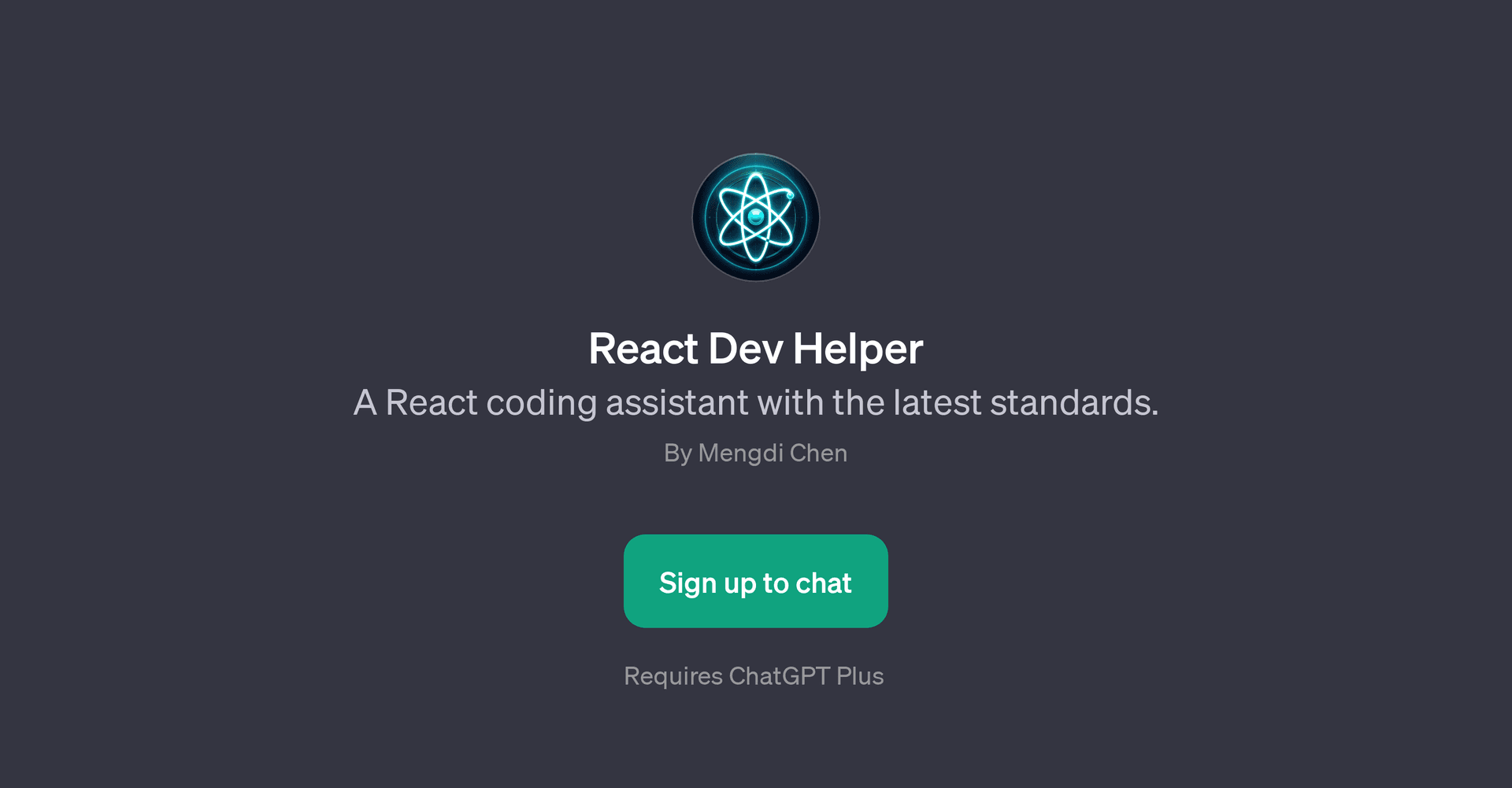
Task: Click the description 'A React coding assistant with the latest standards.'
Action: point(756,403)
